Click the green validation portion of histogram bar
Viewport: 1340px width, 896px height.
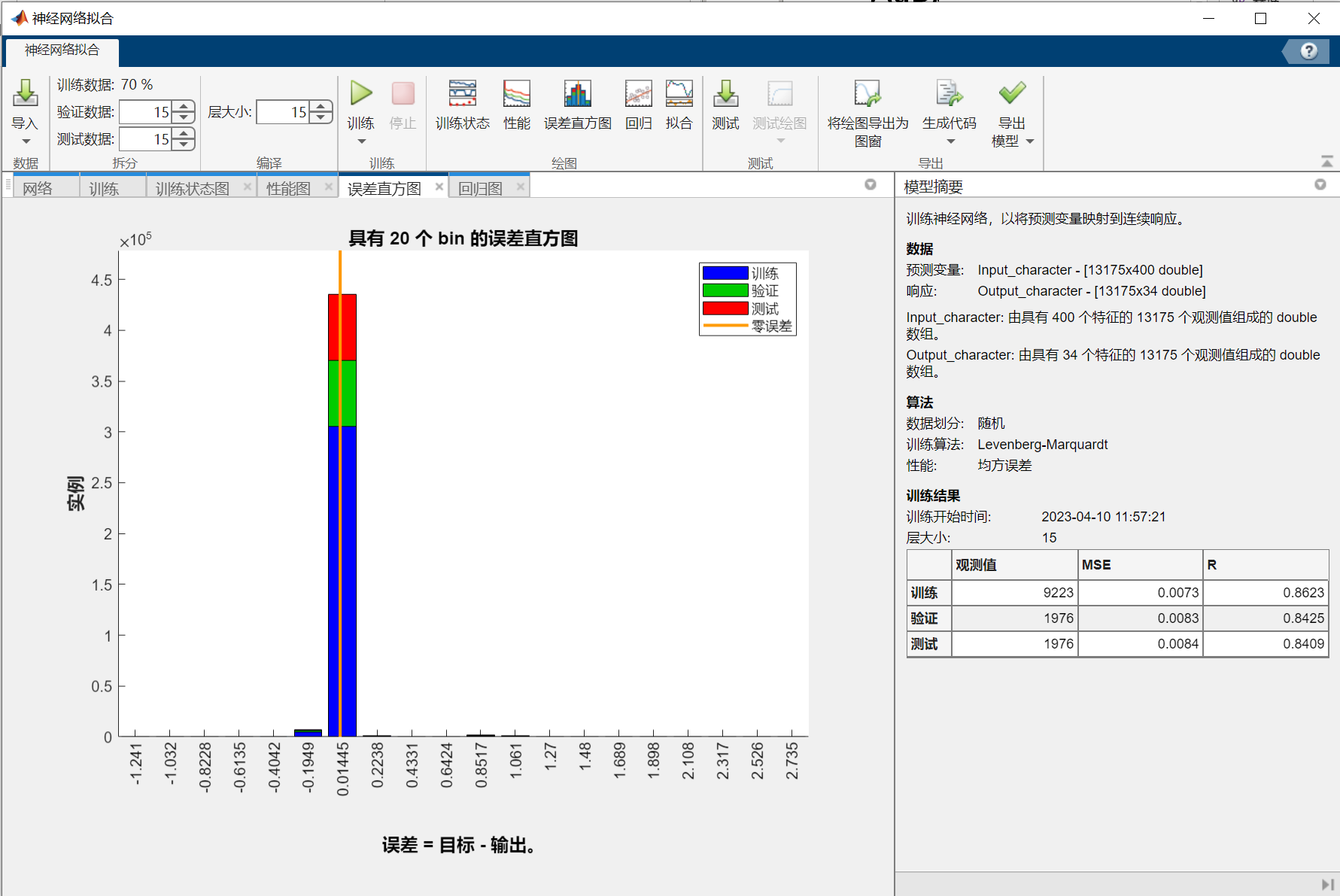342,393
